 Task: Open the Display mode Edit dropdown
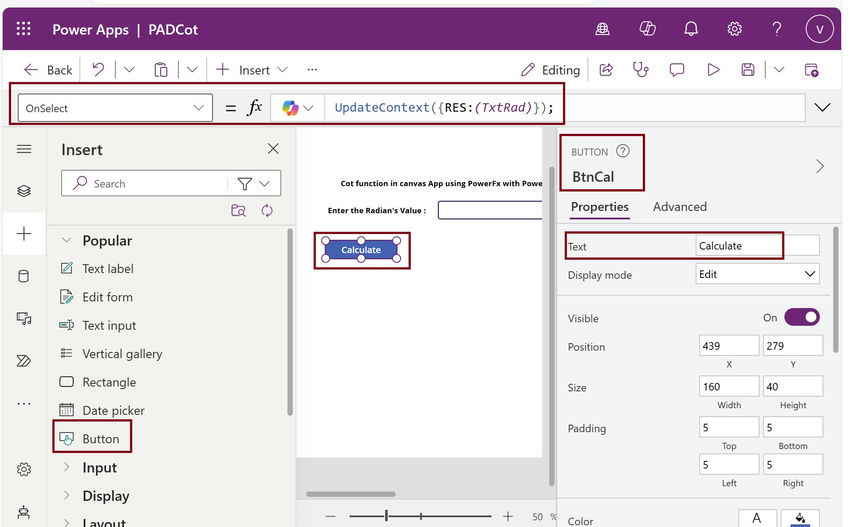(x=757, y=274)
